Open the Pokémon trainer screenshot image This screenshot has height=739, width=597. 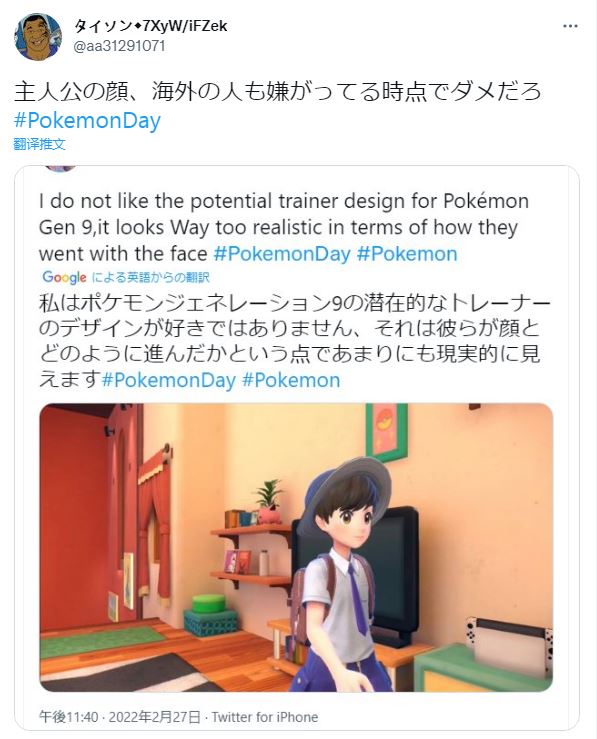296,547
